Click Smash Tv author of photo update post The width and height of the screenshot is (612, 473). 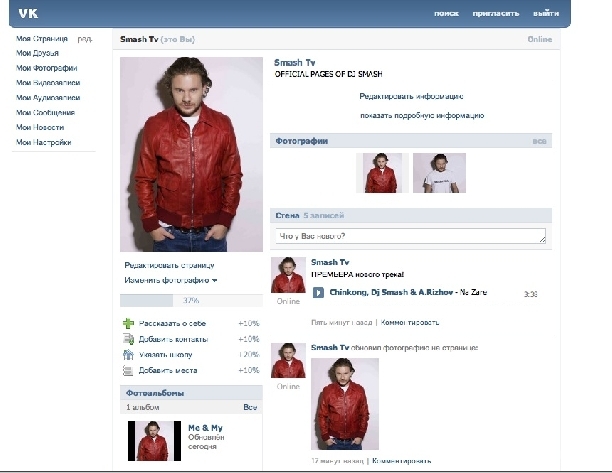330,347
